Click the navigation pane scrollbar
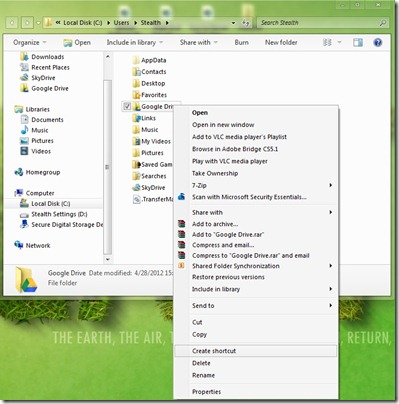The image size is (399, 404). pyautogui.click(x=107, y=167)
